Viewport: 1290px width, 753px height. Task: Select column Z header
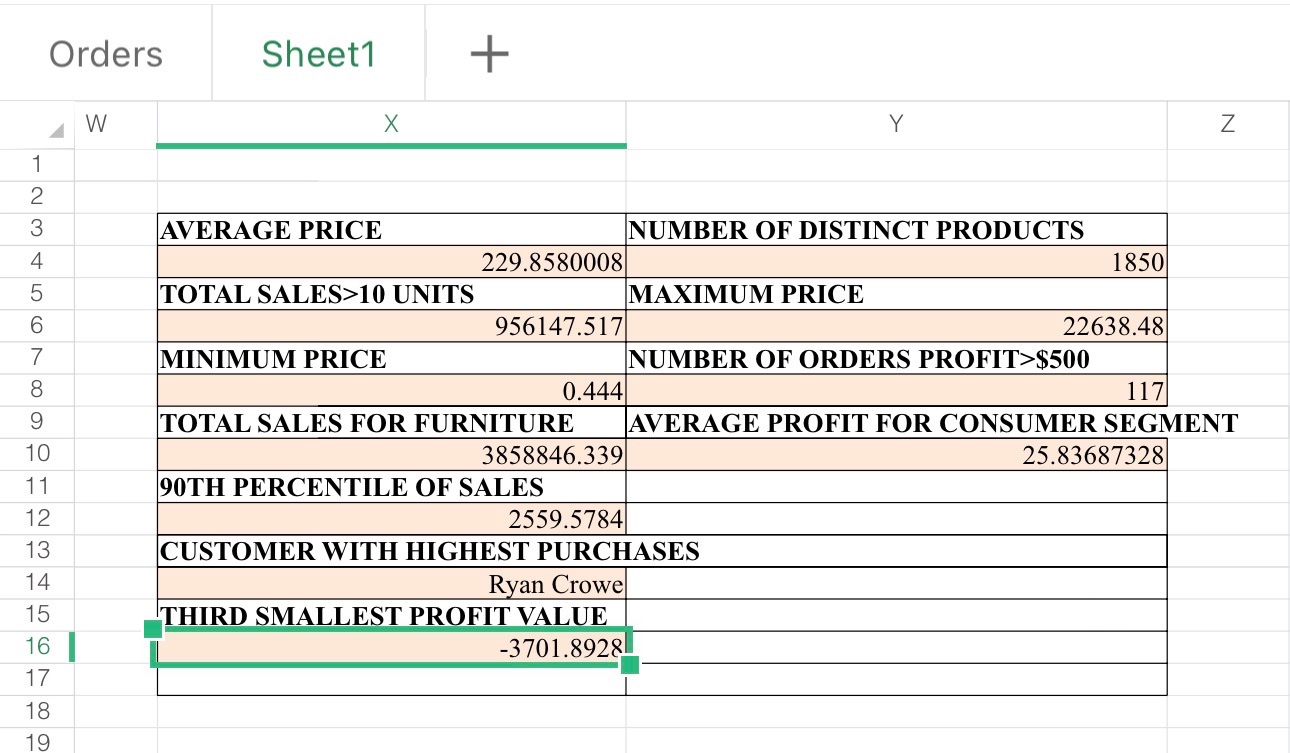click(x=1227, y=124)
